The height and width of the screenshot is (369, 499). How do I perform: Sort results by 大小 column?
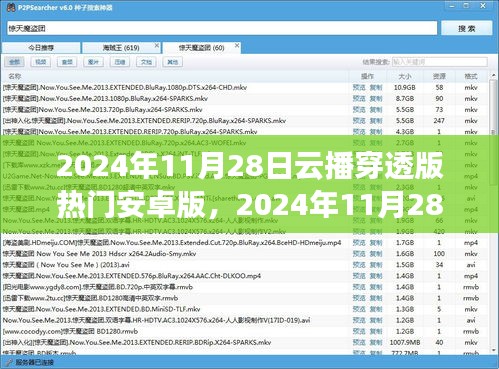tap(405, 76)
